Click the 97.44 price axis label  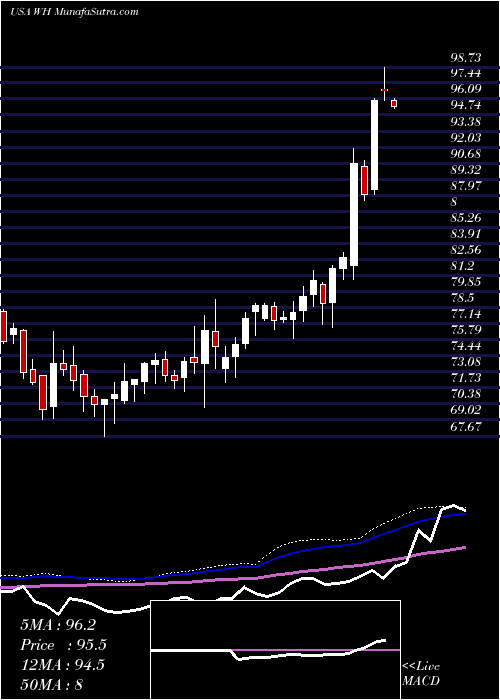tap(465, 73)
